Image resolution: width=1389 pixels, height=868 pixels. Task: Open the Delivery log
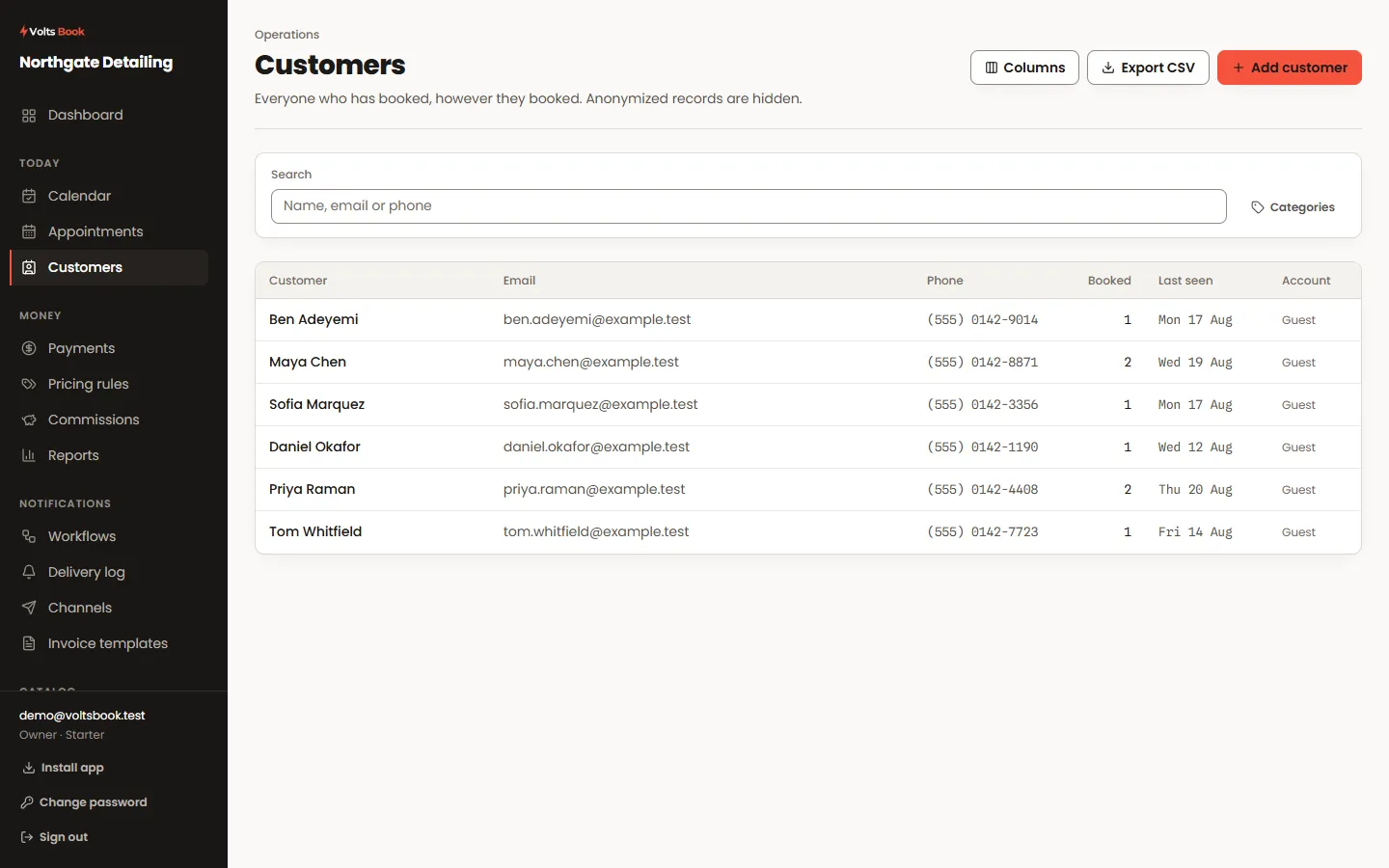(109, 572)
